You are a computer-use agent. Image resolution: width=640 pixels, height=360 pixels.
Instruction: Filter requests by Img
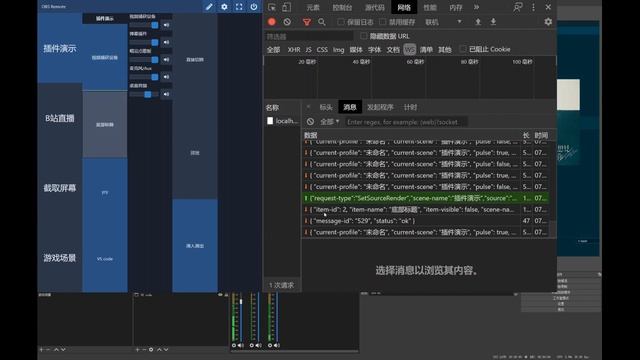tap(338, 49)
